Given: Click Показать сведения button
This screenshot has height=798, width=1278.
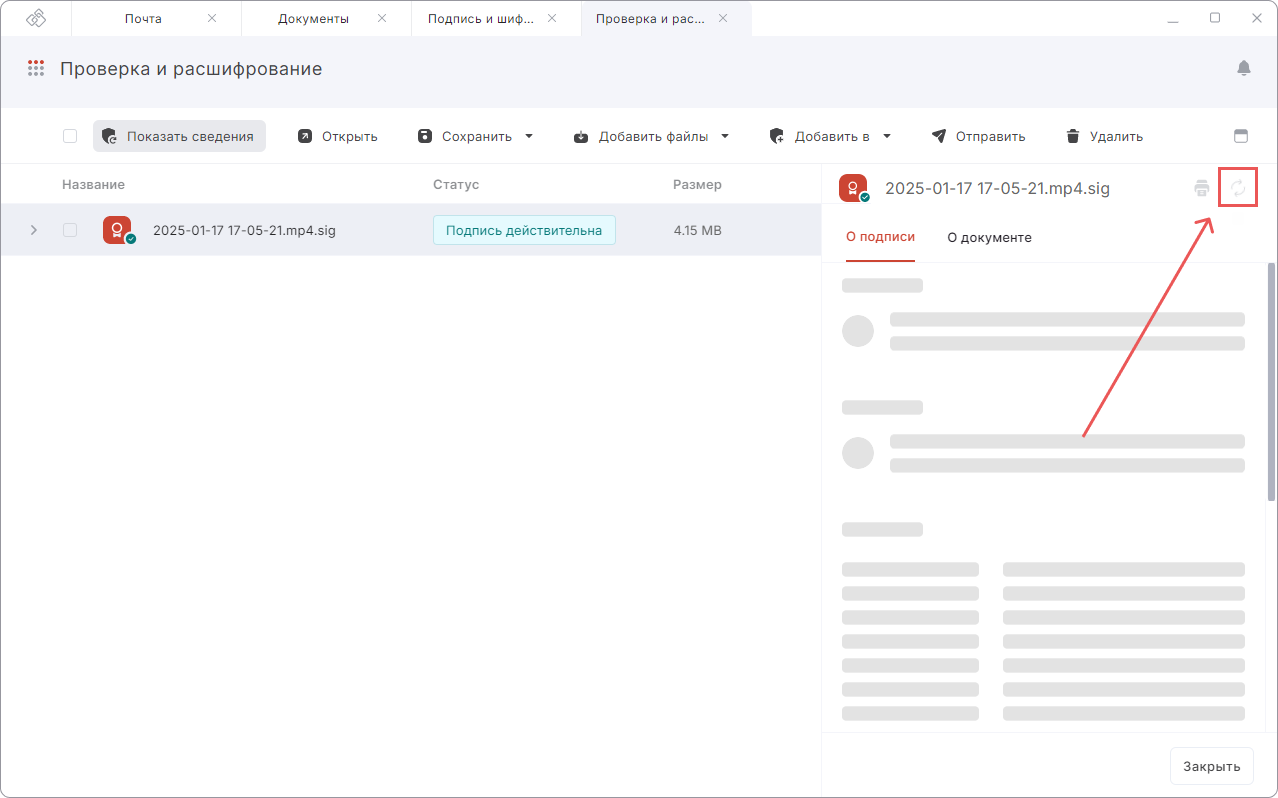Looking at the screenshot, I should click(179, 136).
